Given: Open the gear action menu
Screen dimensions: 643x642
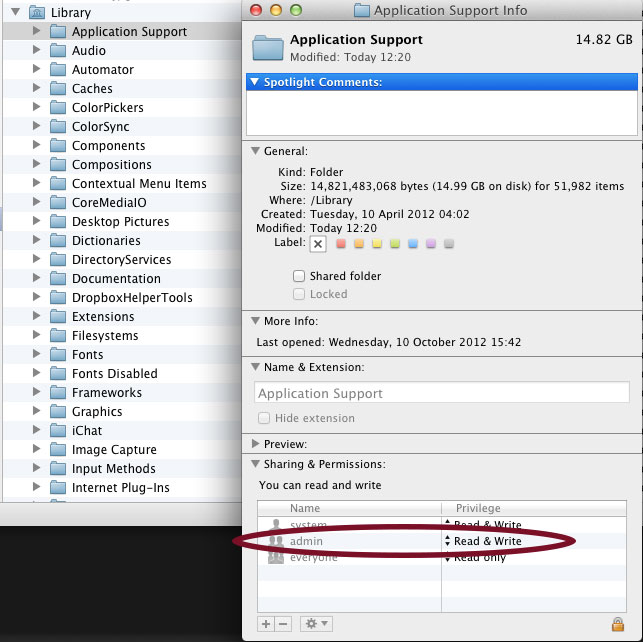Looking at the screenshot, I should [317, 624].
